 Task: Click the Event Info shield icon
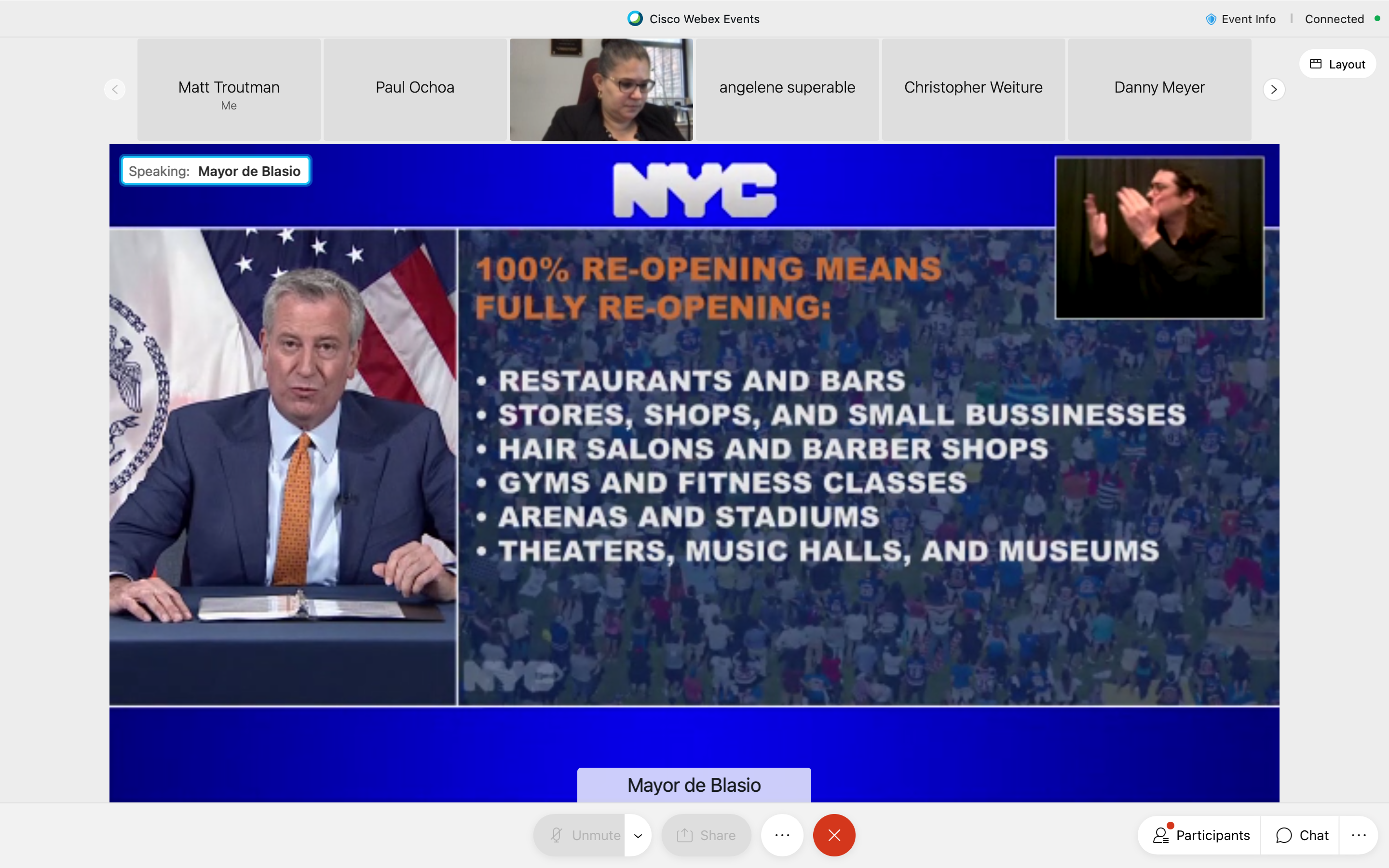[x=1211, y=19]
